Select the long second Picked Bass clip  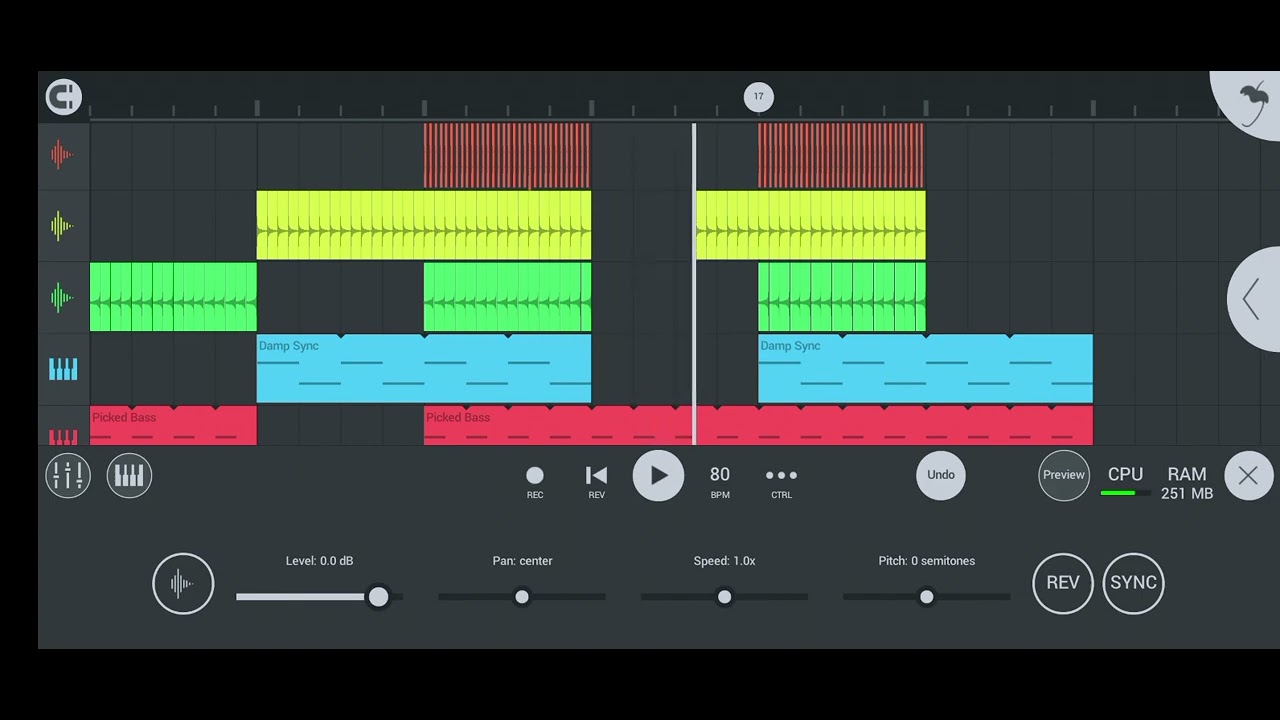pyautogui.click(x=758, y=425)
